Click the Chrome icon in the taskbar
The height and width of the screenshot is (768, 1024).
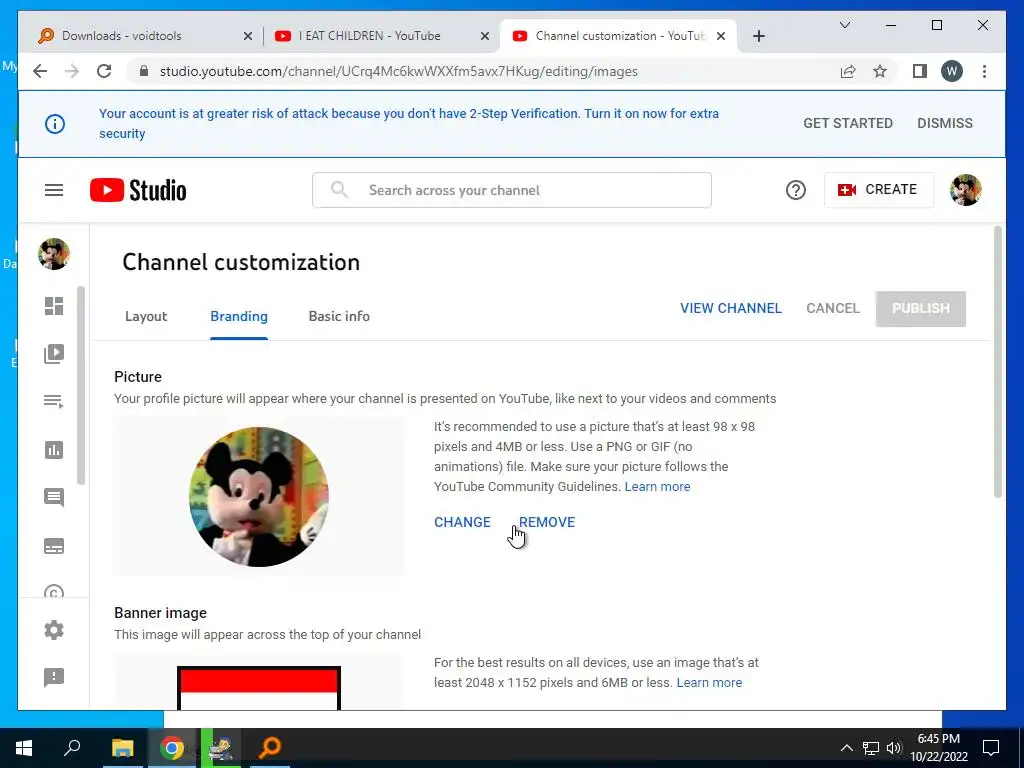[x=172, y=748]
